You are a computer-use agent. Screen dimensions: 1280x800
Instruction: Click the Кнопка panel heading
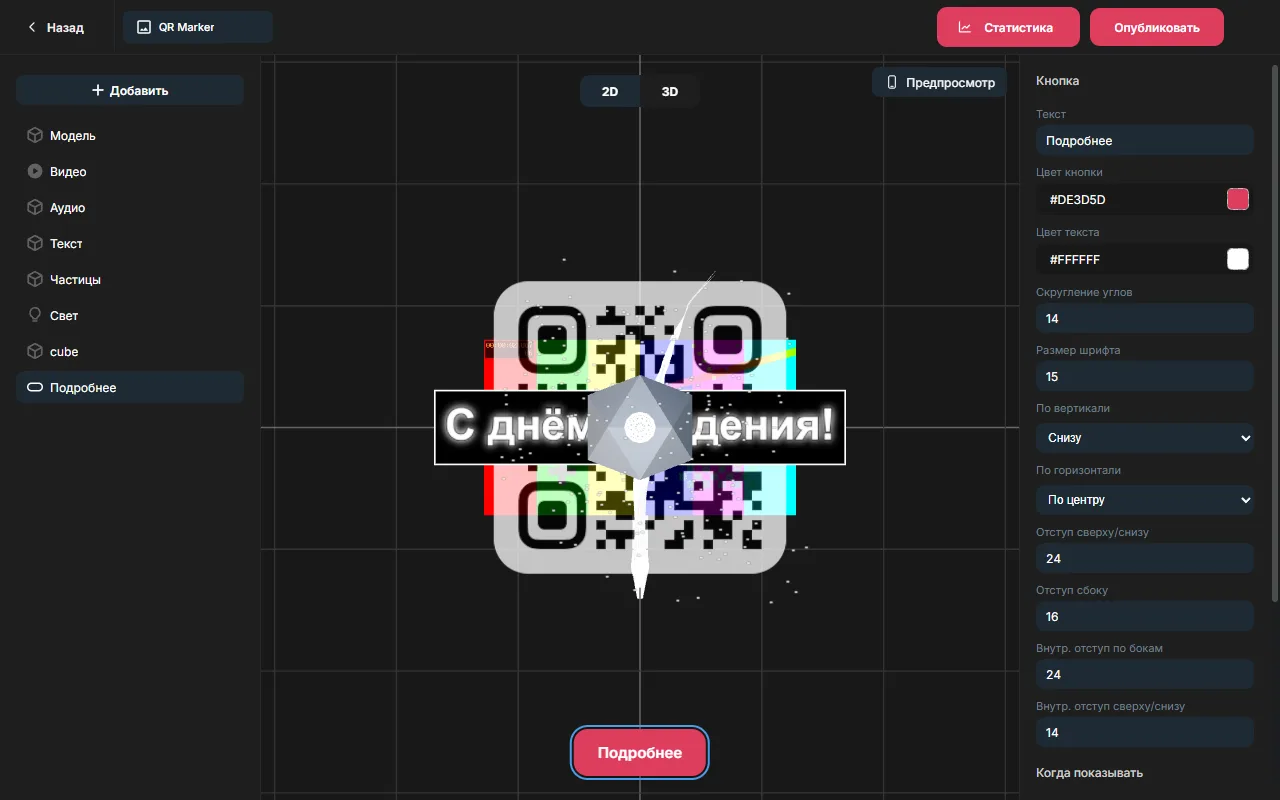coord(1057,81)
